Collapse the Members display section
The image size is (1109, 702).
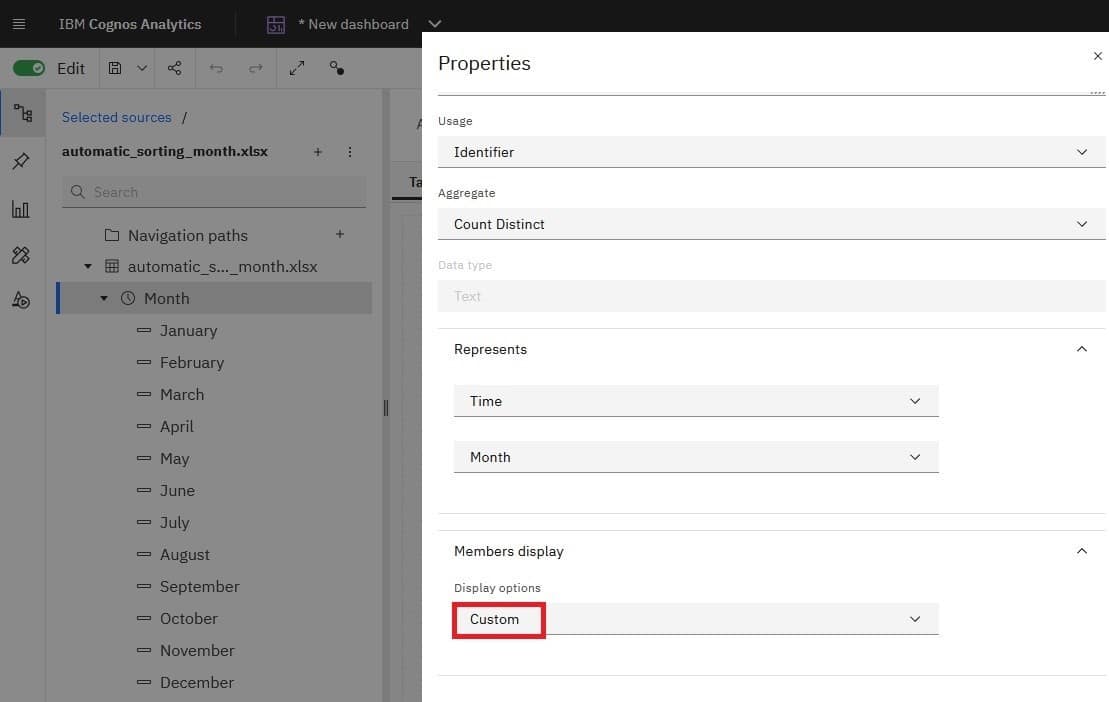click(1081, 551)
